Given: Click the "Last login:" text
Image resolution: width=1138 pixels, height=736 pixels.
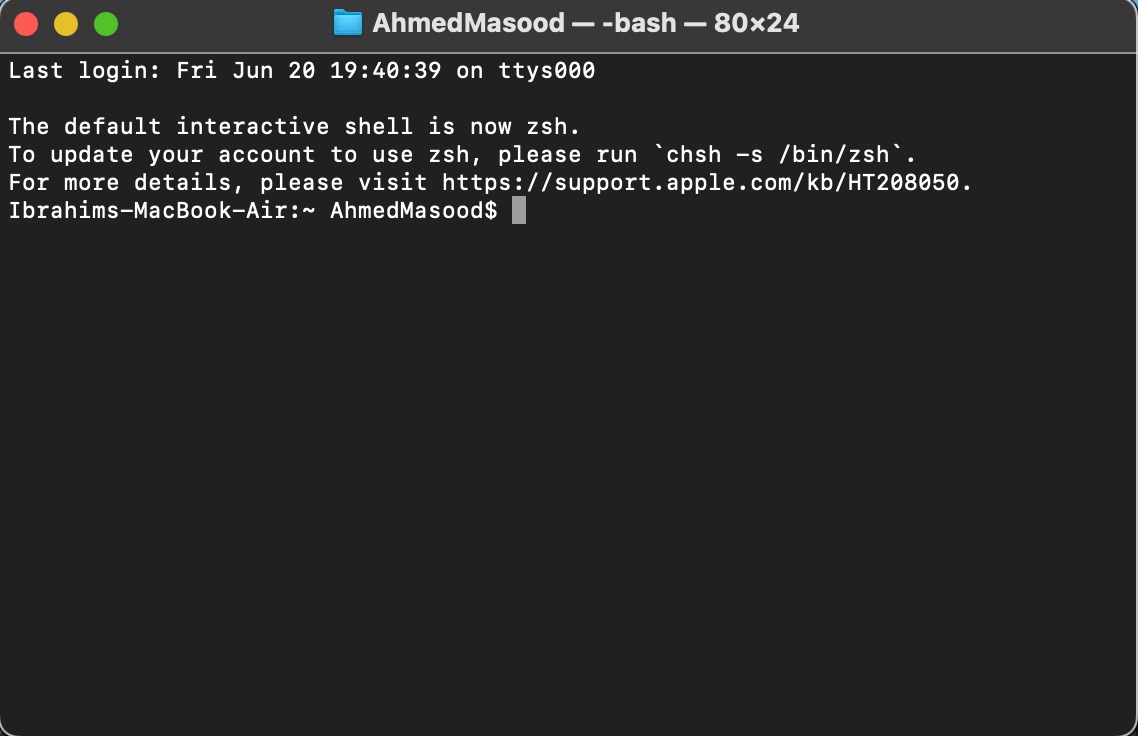Looking at the screenshot, I should point(83,70).
